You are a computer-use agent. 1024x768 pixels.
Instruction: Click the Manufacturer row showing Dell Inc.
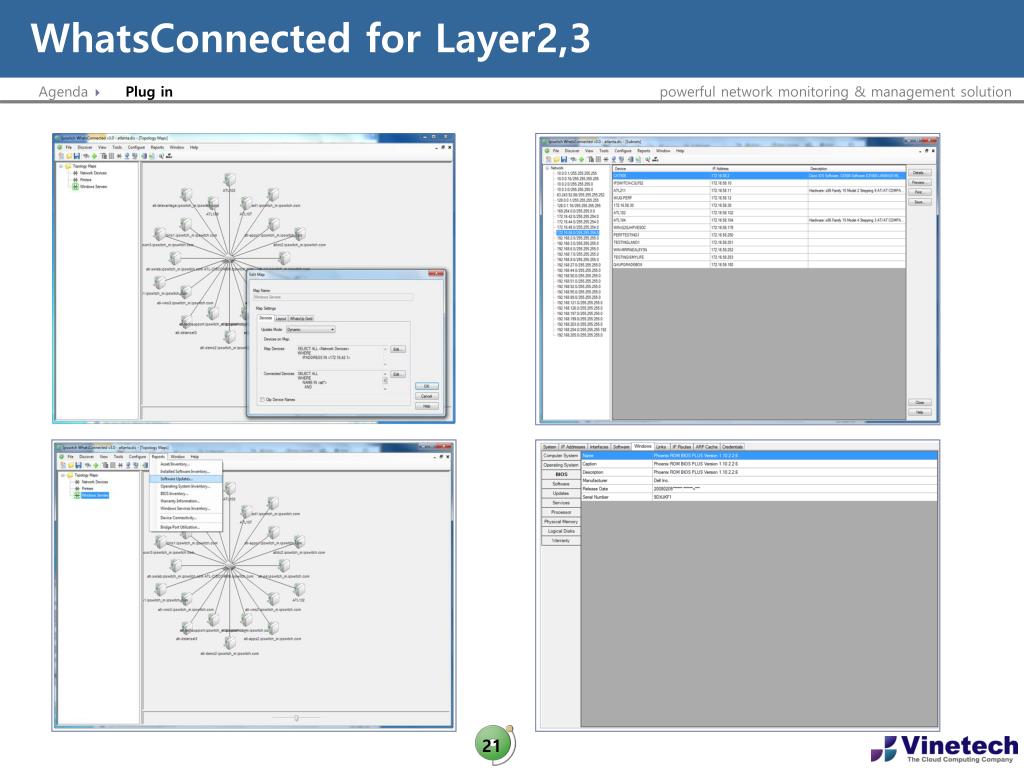point(759,481)
